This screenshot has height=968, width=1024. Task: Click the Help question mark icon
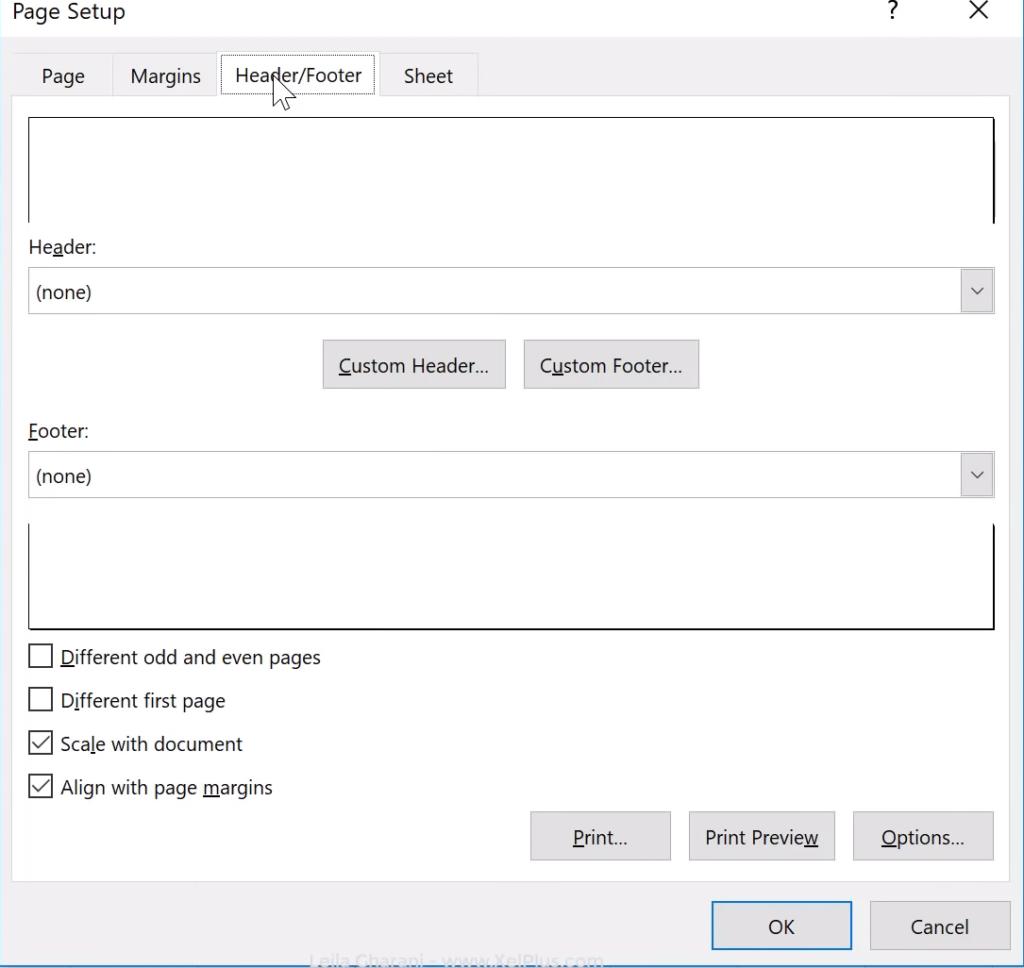tap(891, 13)
